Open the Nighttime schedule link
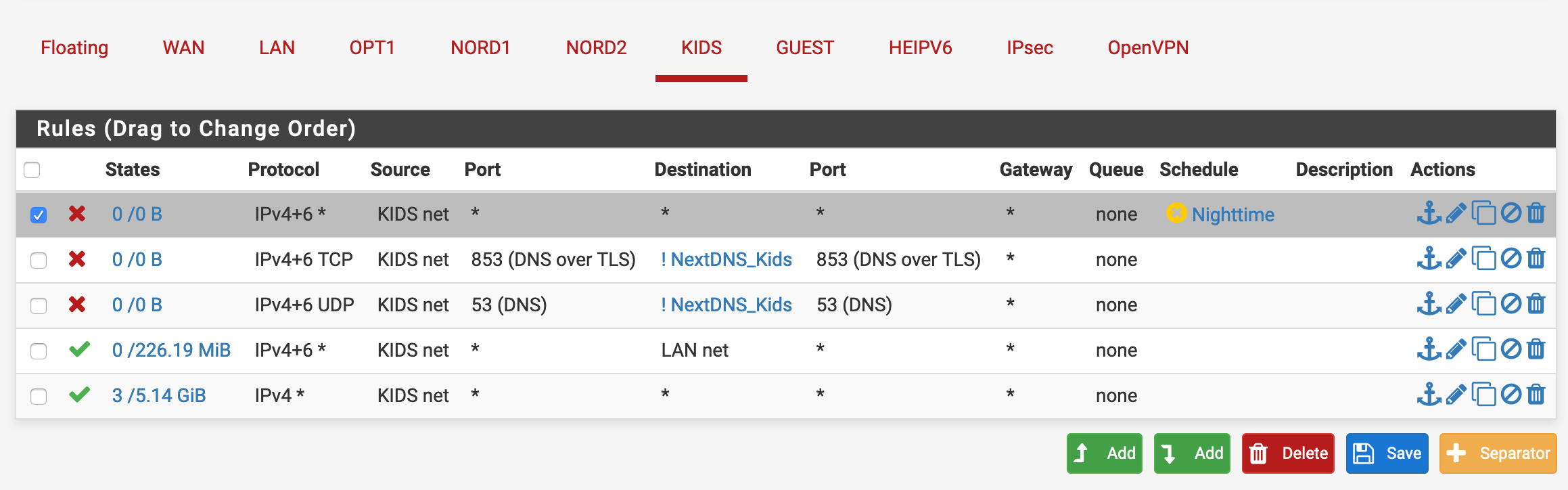The image size is (1568, 490). pyautogui.click(x=1232, y=214)
